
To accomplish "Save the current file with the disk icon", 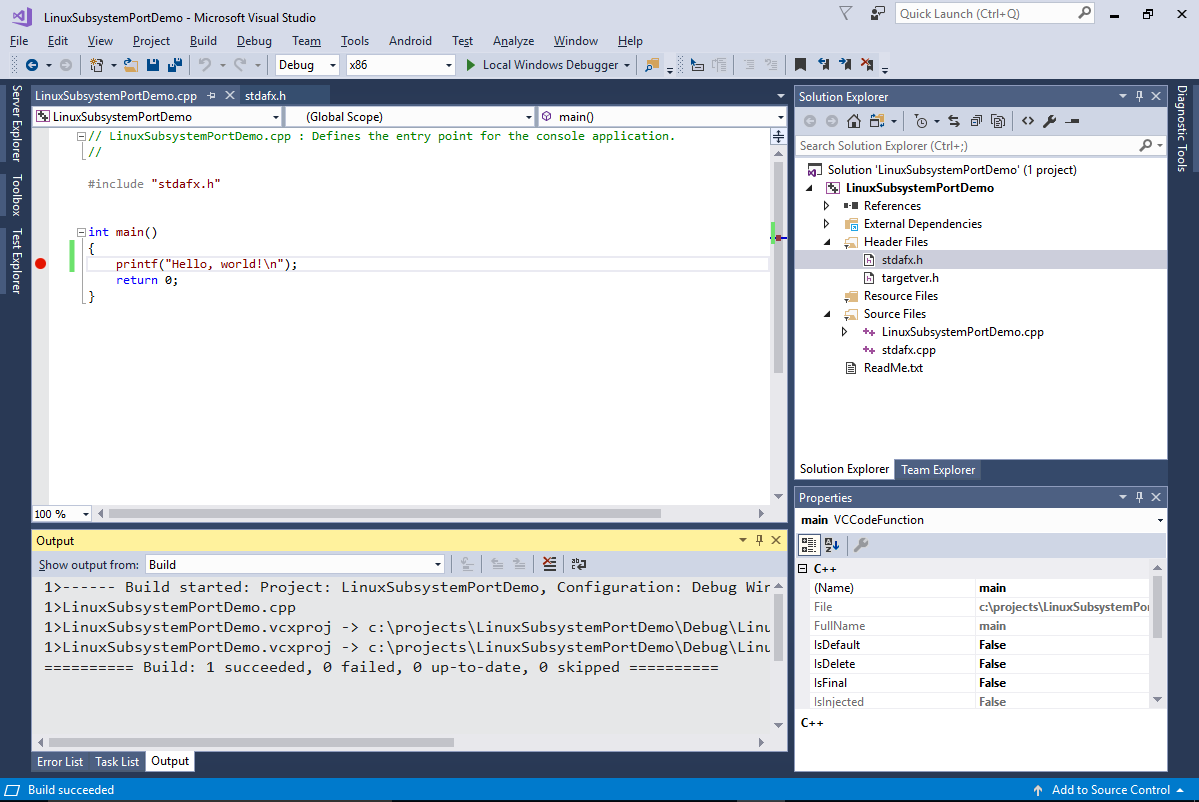I will (x=153, y=65).
